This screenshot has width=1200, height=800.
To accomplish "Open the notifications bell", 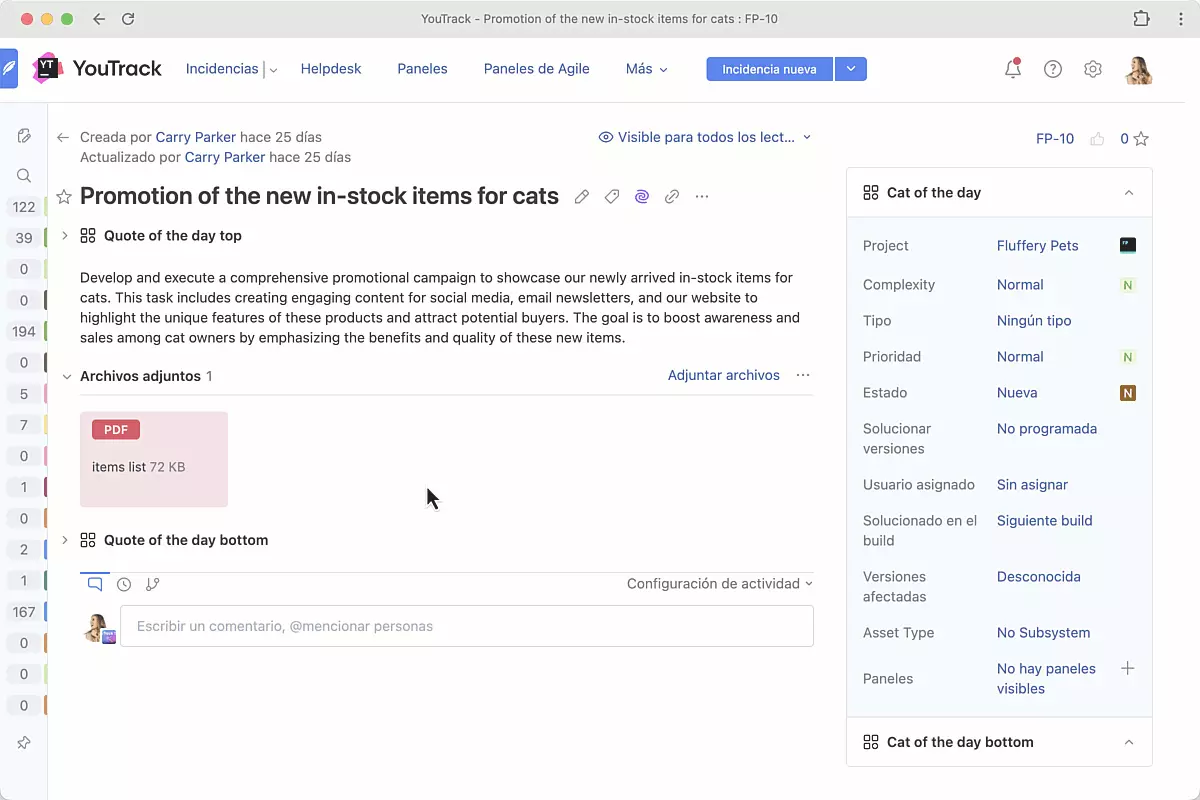I will (x=1013, y=69).
